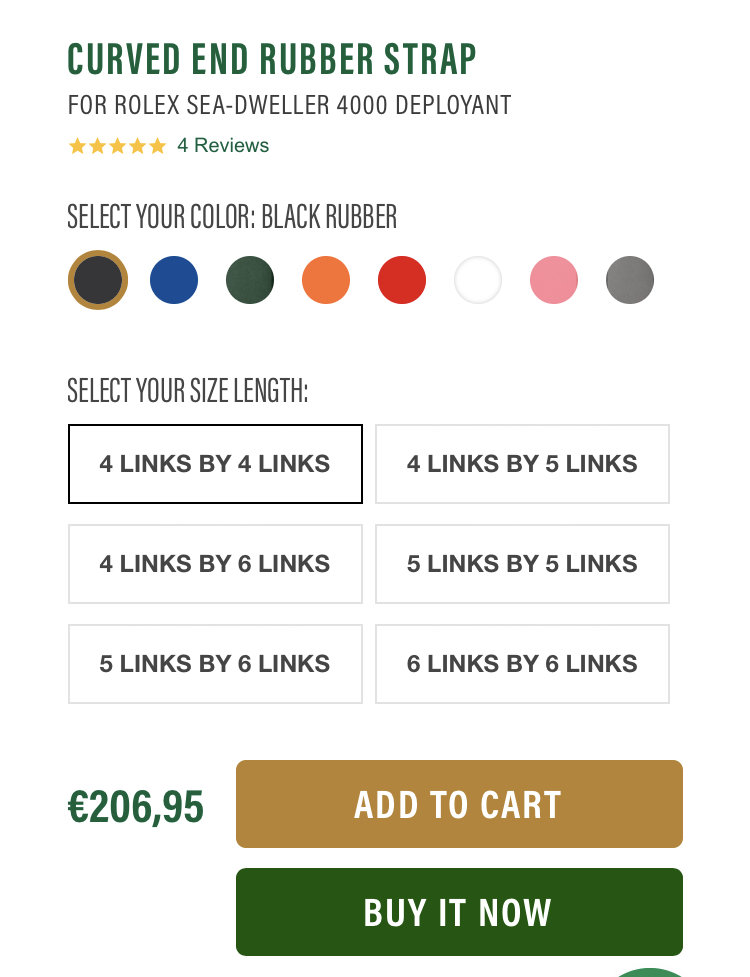Screen dimensions: 750x977
Task: Select the pink color swatch
Action: 554,280
